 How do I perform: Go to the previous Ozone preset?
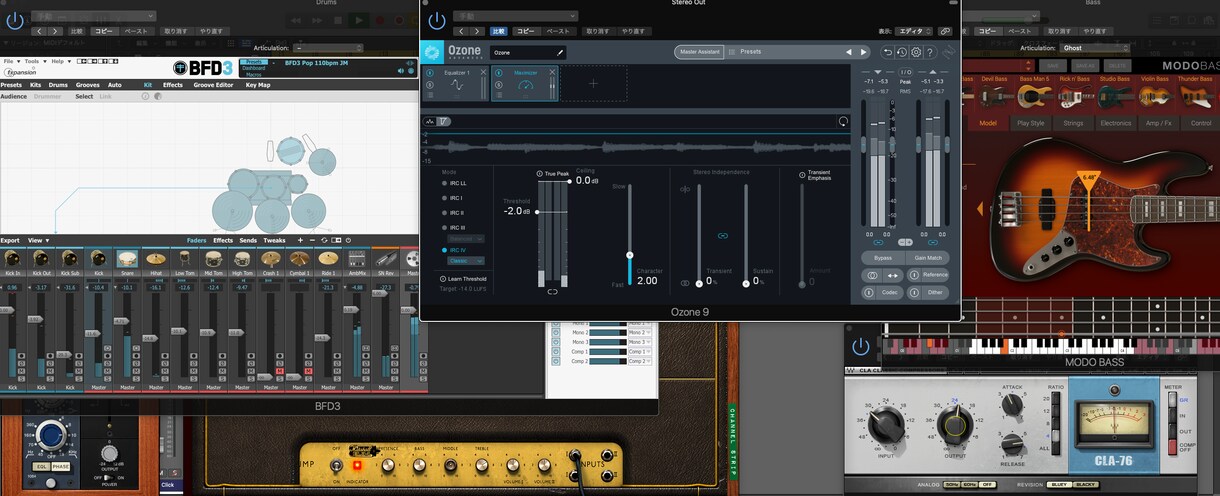[849, 52]
